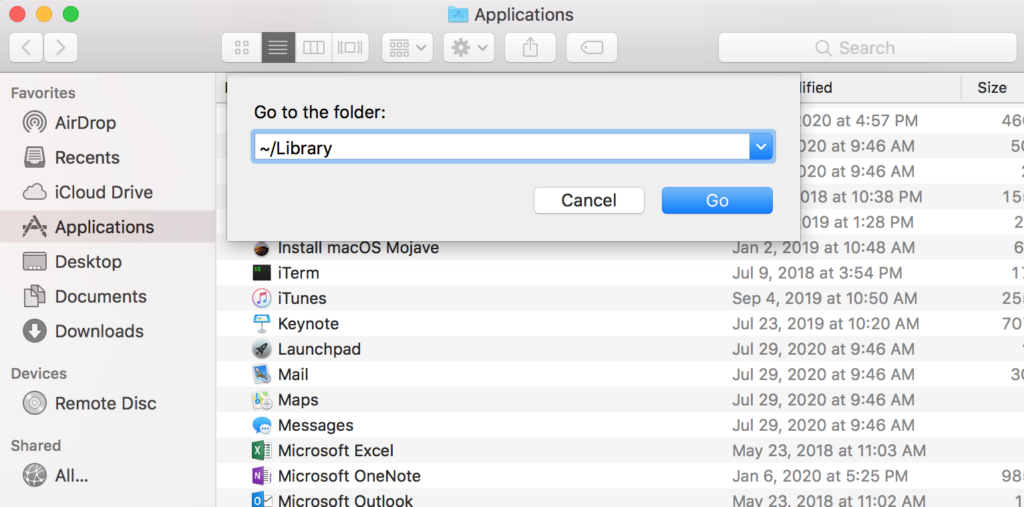The width and height of the screenshot is (1024, 507).
Task: Click the folder path text field
Action: (x=500, y=147)
